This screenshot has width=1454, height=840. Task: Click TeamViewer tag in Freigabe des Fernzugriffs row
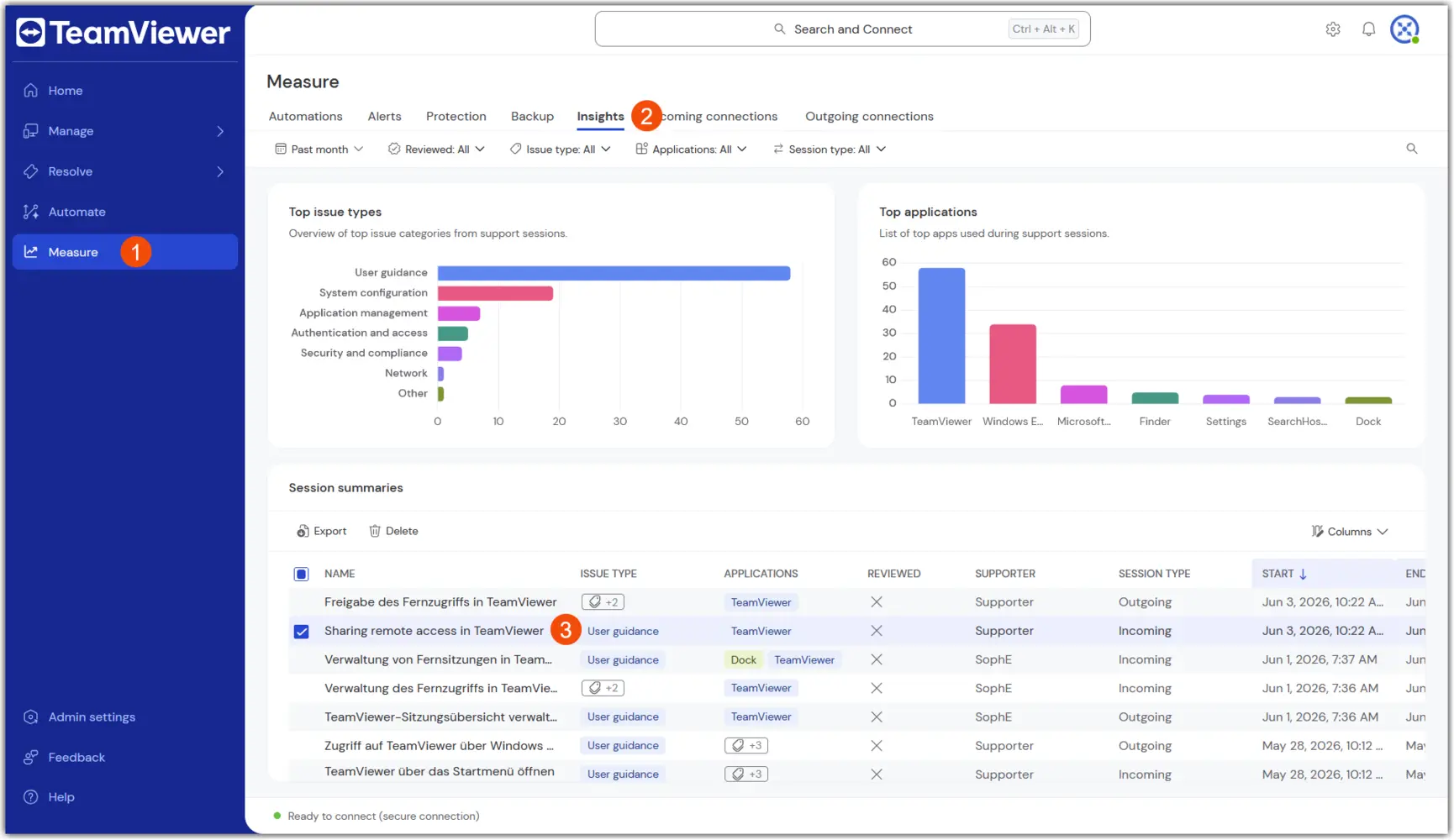point(761,602)
